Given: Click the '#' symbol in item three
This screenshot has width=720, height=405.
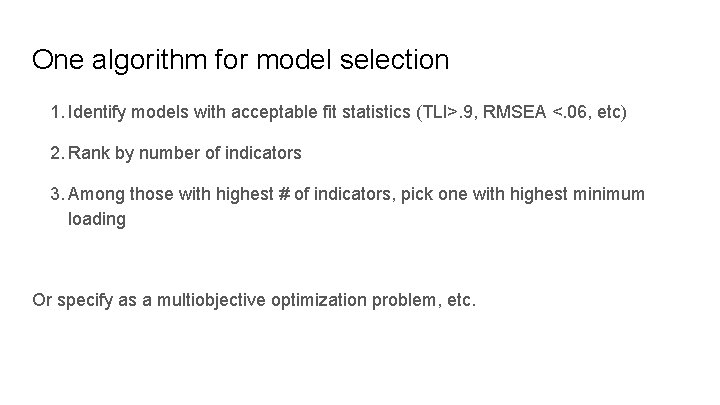Looking at the screenshot, I should pyautogui.click(x=283, y=193).
